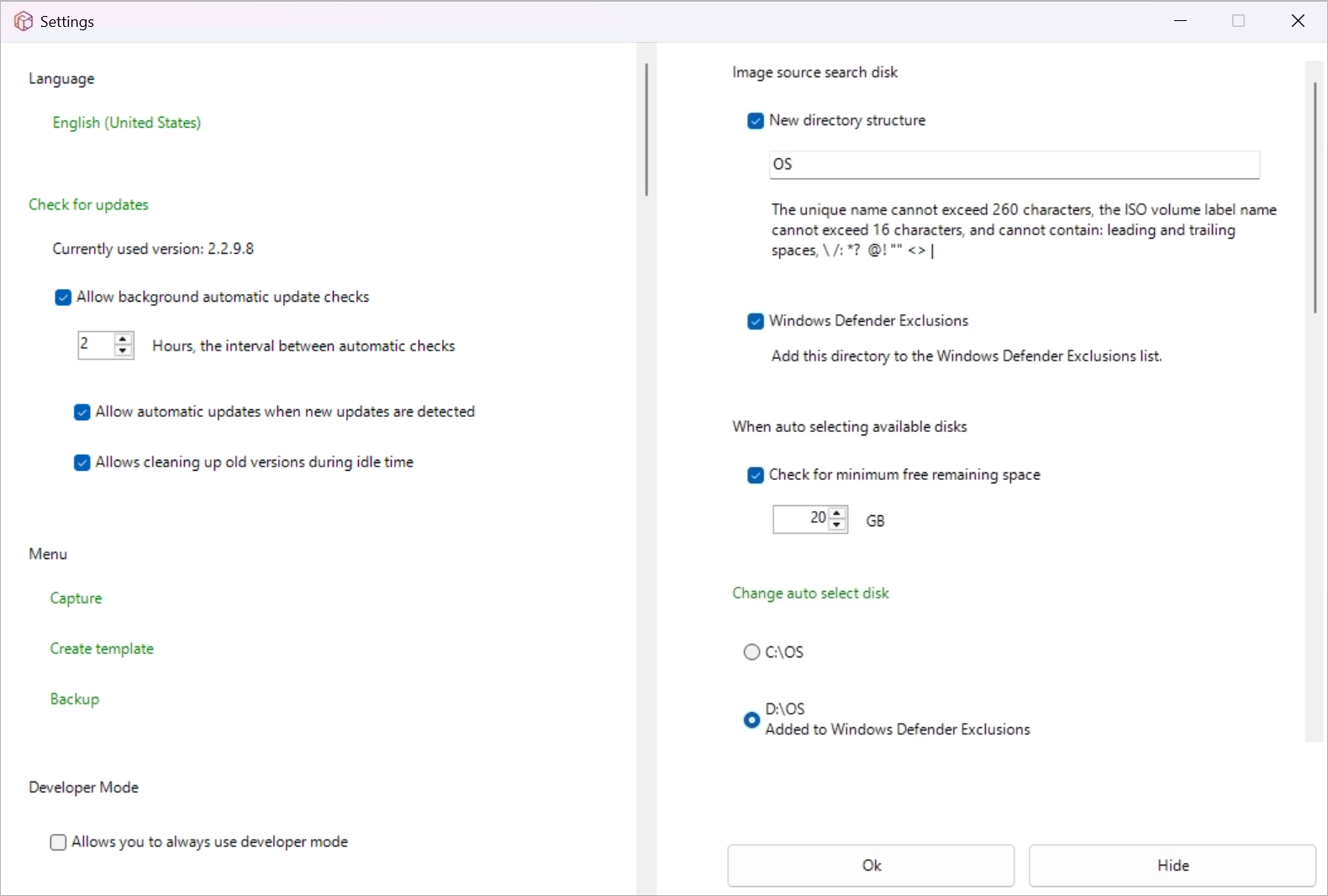Open English (United States) language selection
The height and width of the screenshot is (896, 1328).
pyautogui.click(x=127, y=123)
